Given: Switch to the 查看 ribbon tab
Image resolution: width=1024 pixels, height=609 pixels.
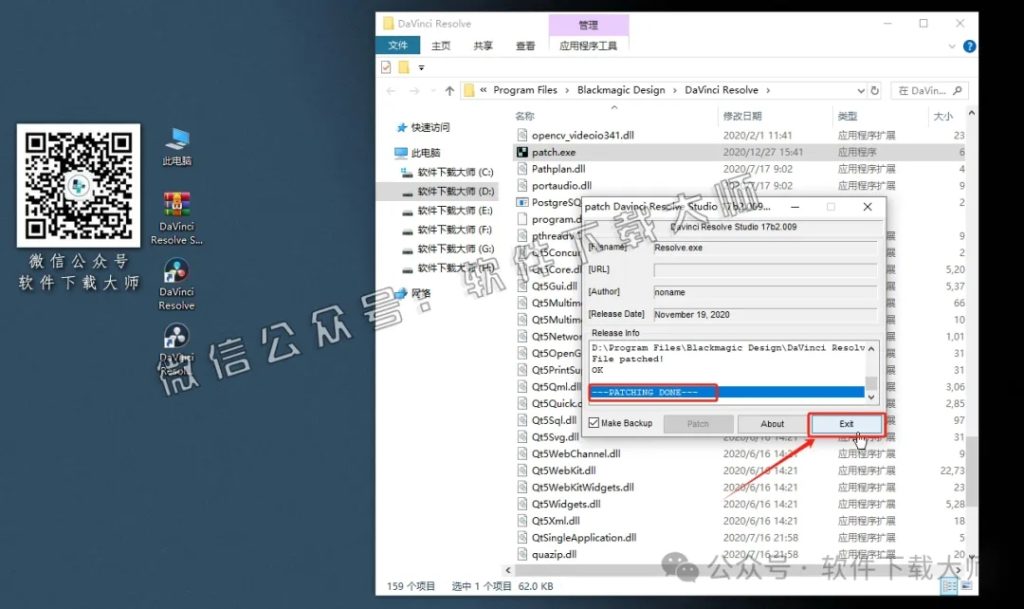Looking at the screenshot, I should 527,45.
